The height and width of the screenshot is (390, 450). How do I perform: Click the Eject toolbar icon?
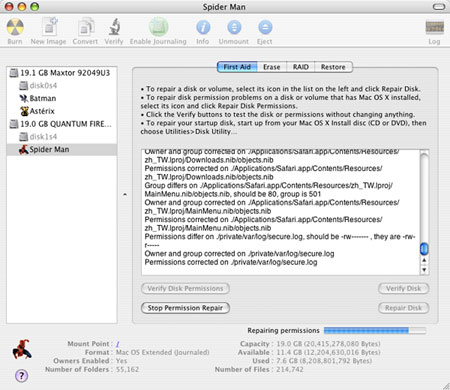[265, 27]
